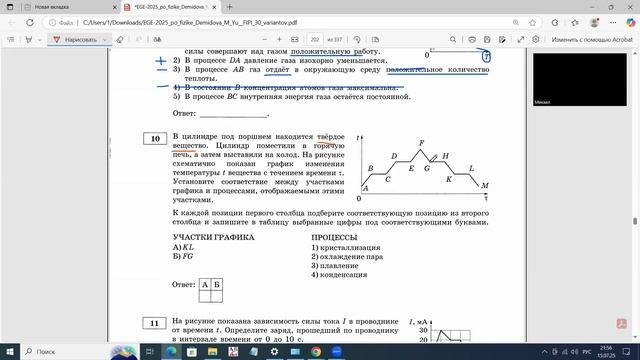Click the file info icon in address bar

[52, 22]
